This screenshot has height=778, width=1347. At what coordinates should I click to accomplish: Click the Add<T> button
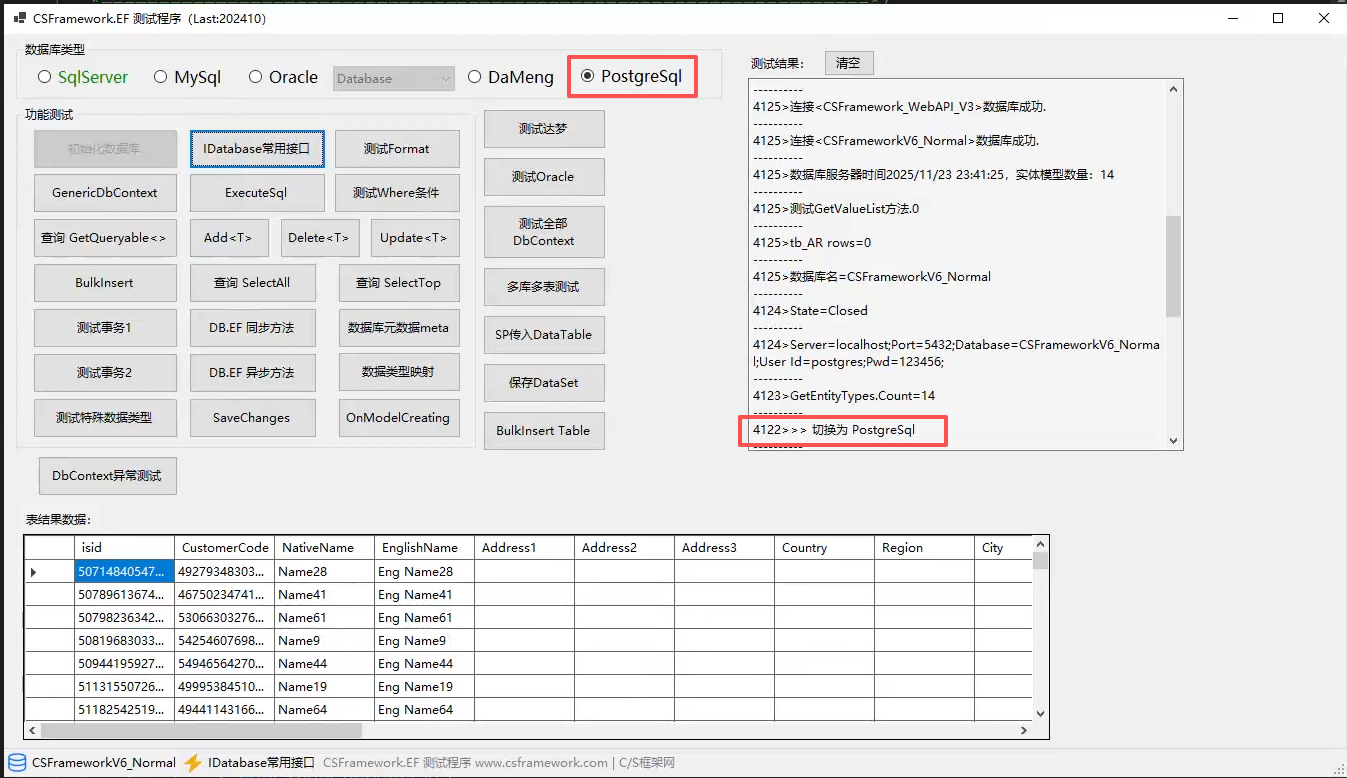(229, 237)
